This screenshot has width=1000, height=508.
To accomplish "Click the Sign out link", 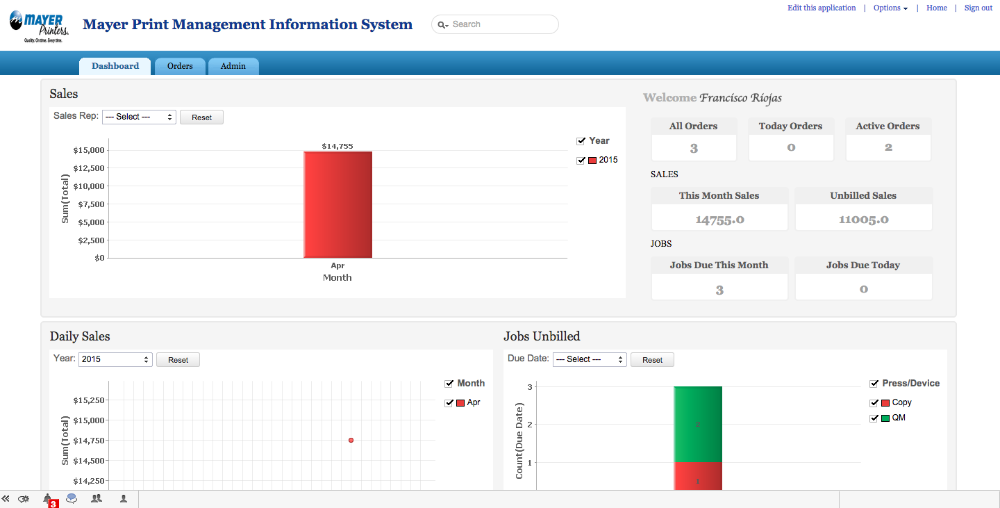I will tap(978, 8).
